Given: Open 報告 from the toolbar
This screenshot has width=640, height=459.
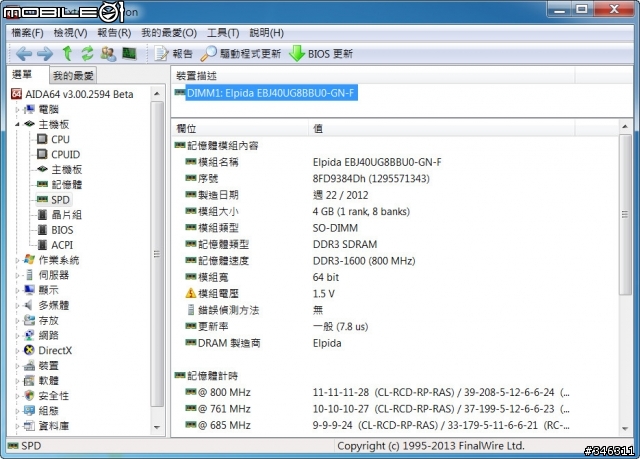Looking at the screenshot, I should point(173,54).
